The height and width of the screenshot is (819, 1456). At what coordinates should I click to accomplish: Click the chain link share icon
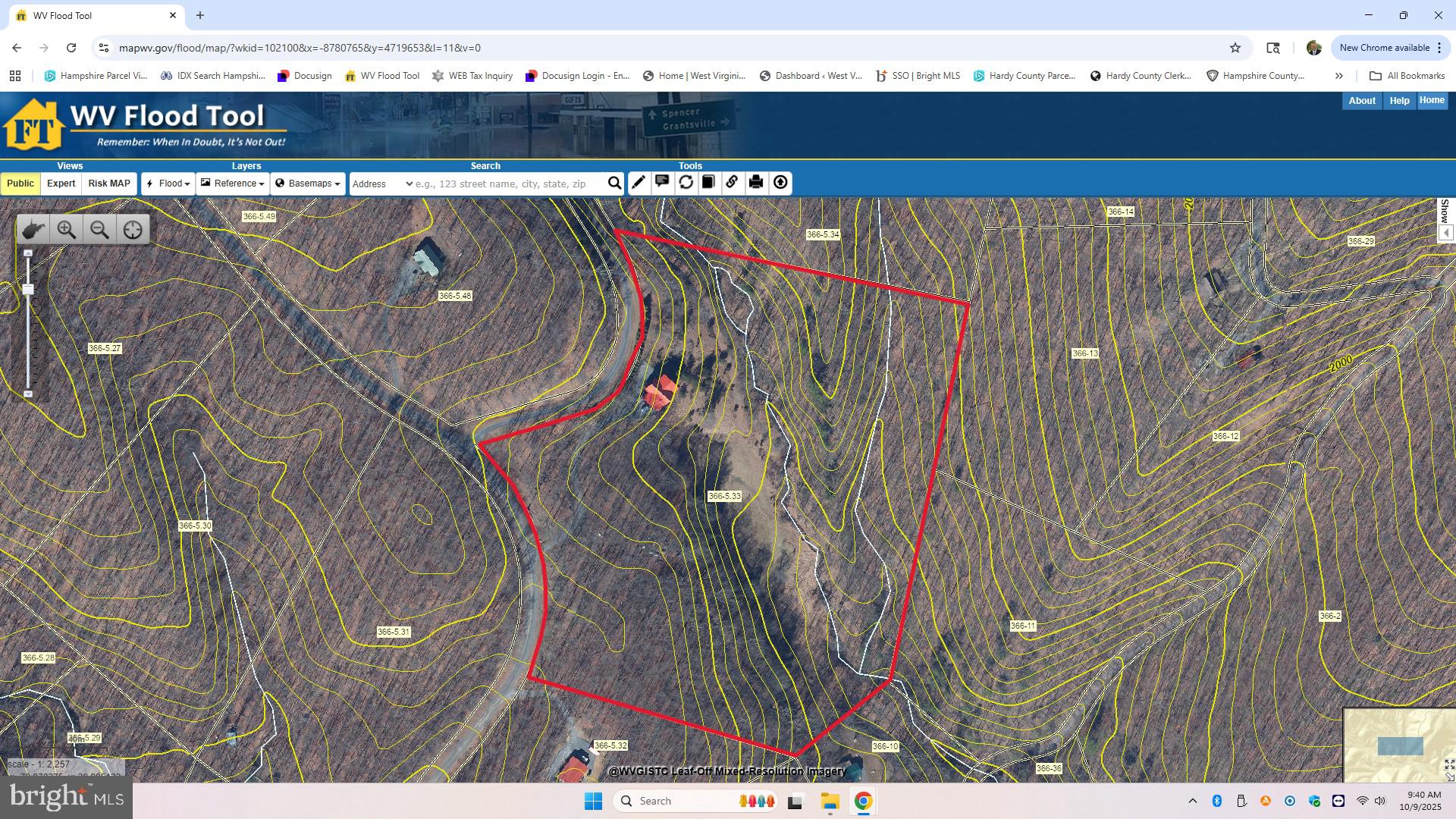point(732,183)
